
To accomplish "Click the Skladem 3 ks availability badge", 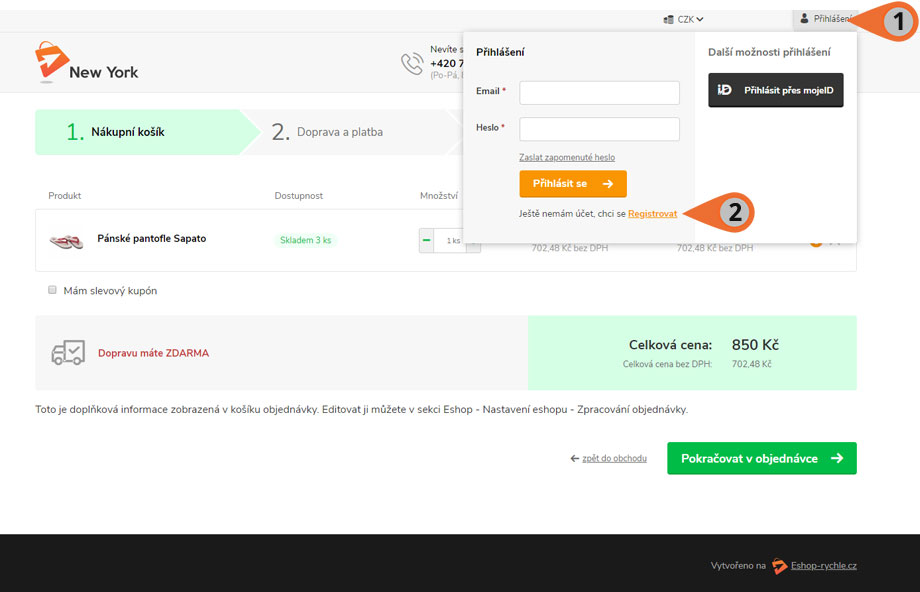I will tap(305, 240).
